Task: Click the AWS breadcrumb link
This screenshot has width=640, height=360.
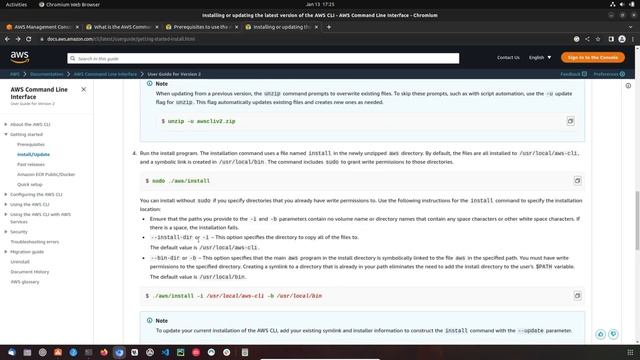Action: tap(15, 74)
